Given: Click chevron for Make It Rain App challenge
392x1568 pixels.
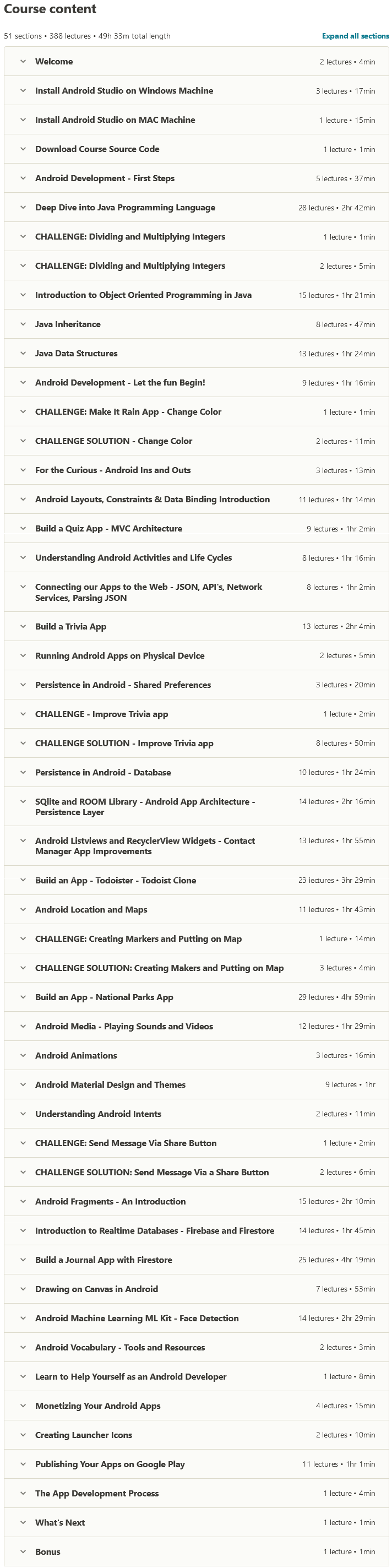Looking at the screenshot, I should [x=23, y=412].
